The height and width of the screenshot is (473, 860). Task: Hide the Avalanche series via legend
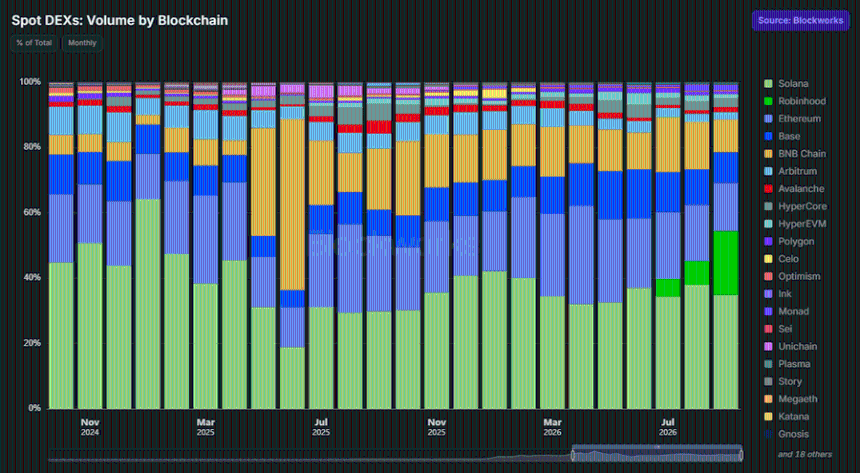click(794, 189)
